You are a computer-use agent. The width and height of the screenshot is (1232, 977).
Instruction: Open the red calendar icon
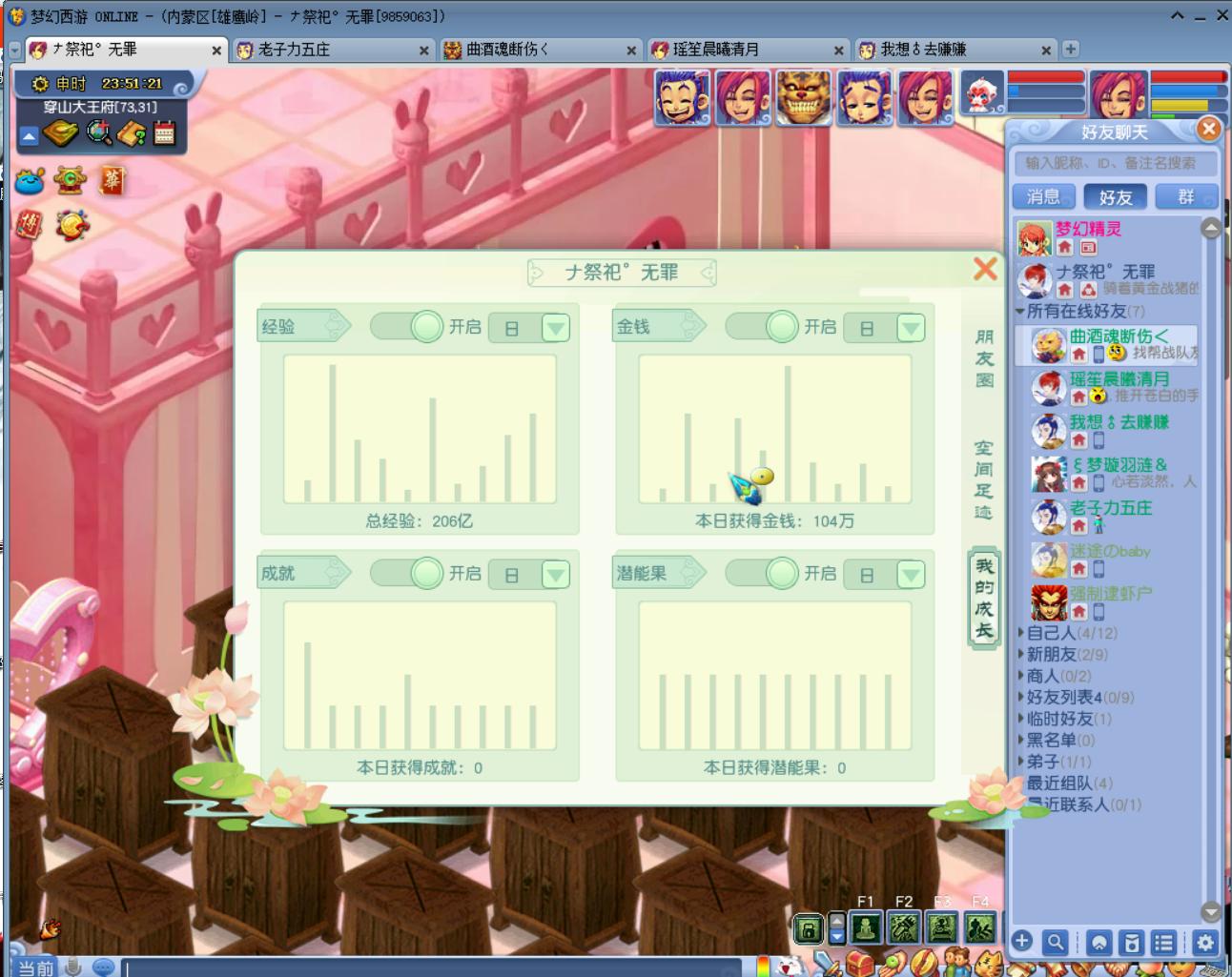(x=164, y=133)
